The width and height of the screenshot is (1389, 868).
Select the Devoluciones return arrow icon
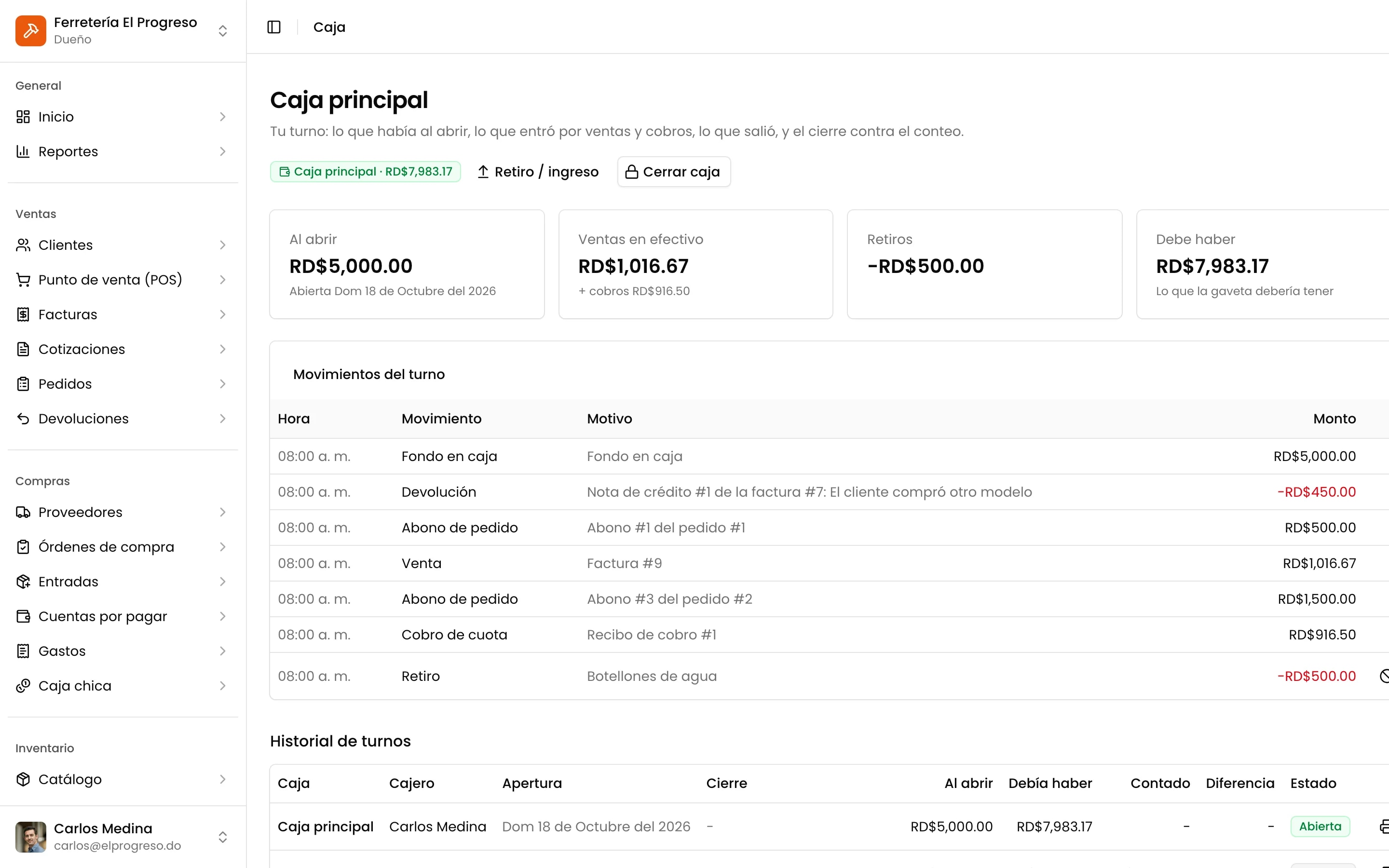pos(23,419)
